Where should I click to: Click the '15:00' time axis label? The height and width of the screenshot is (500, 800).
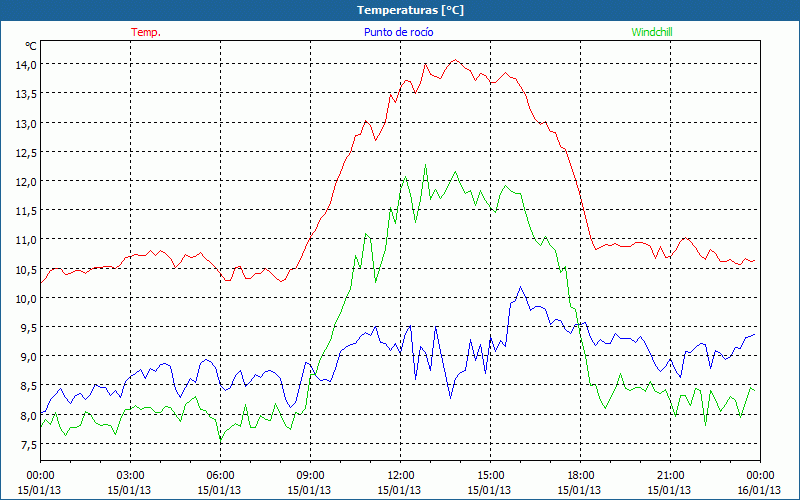point(490,476)
